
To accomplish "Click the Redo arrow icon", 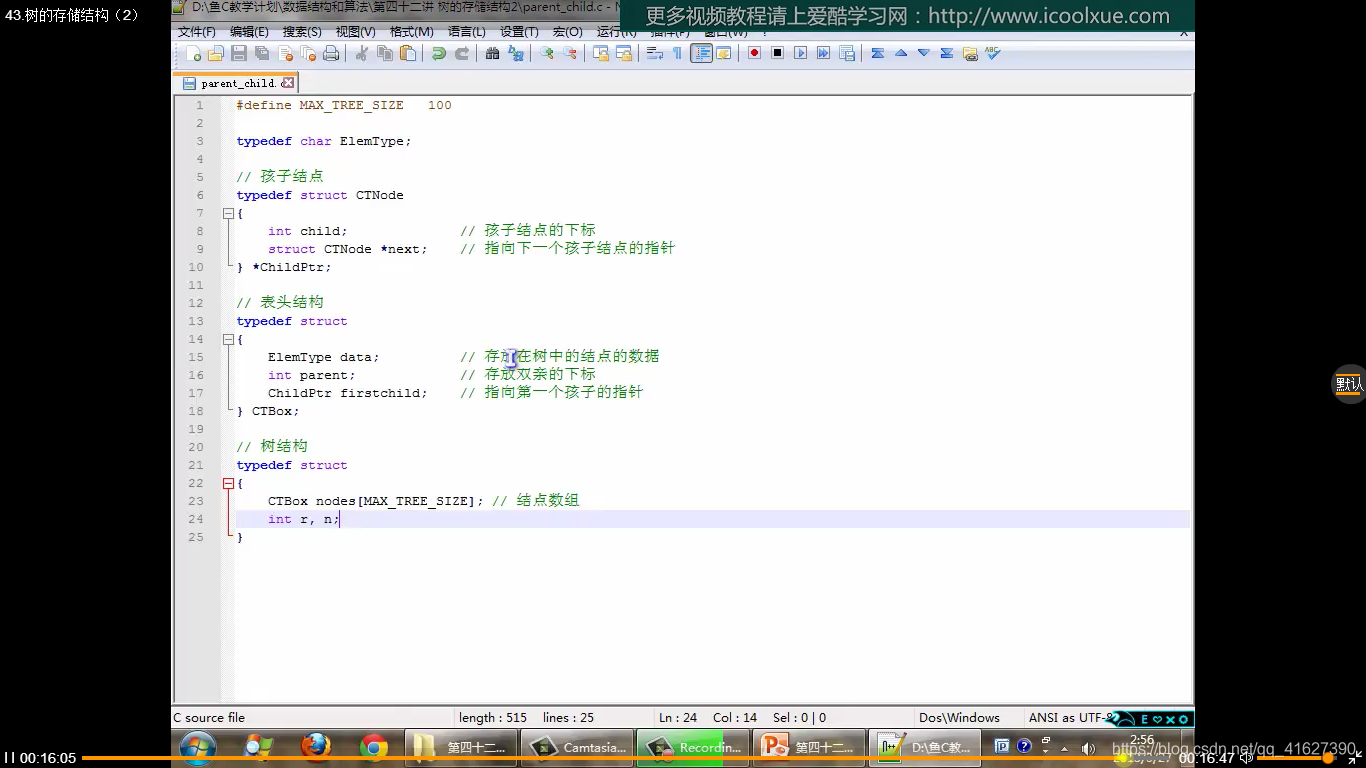I will click(461, 54).
